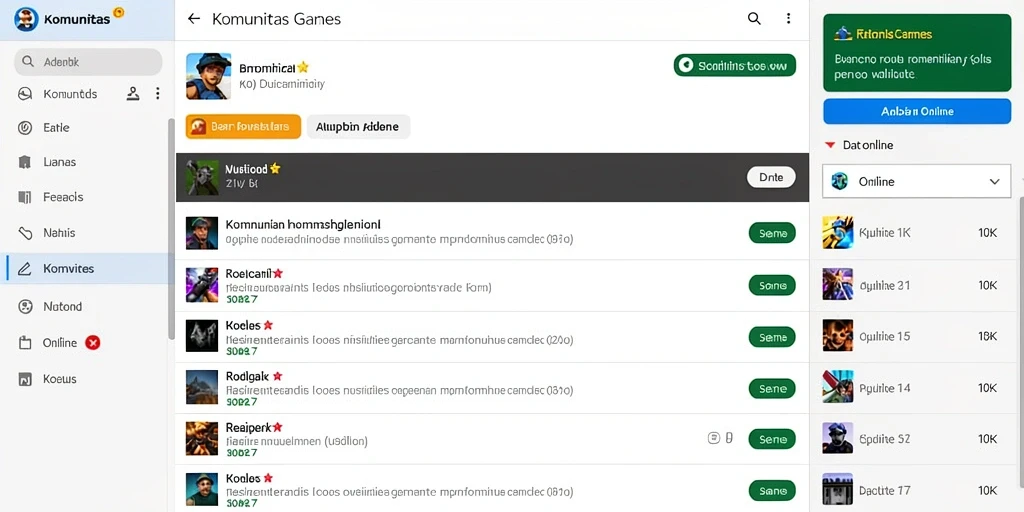The image size is (1024, 512).
Task: Click the Dnte button on Nustiood row
Action: [x=771, y=177]
